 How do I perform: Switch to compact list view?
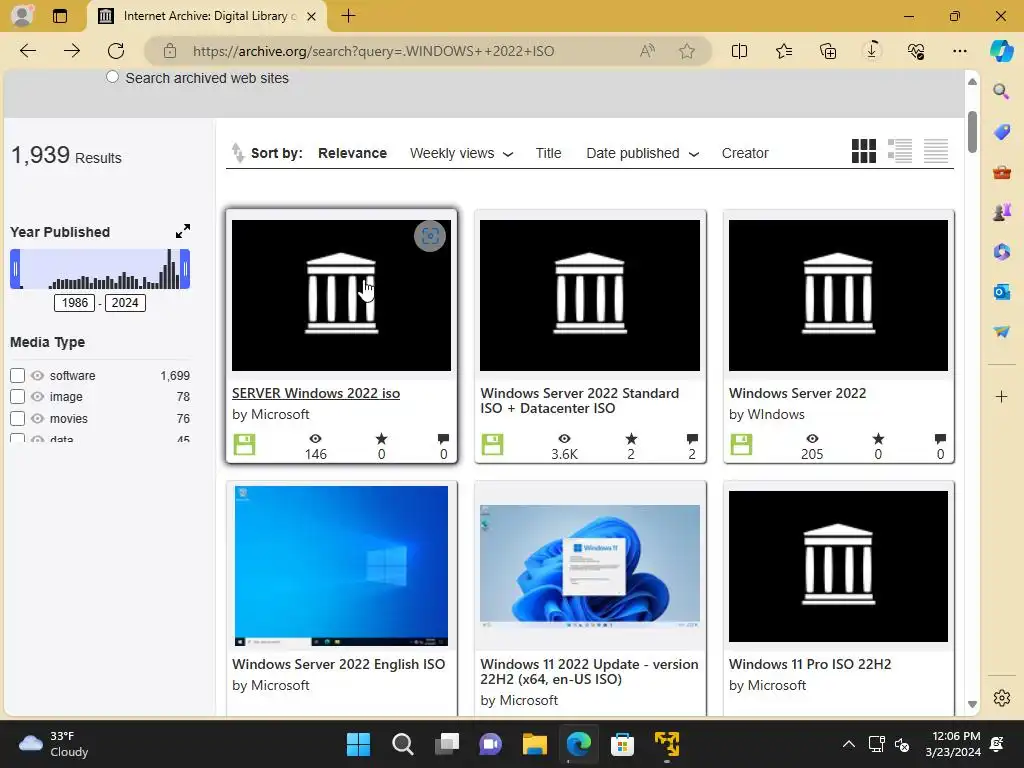(x=936, y=152)
